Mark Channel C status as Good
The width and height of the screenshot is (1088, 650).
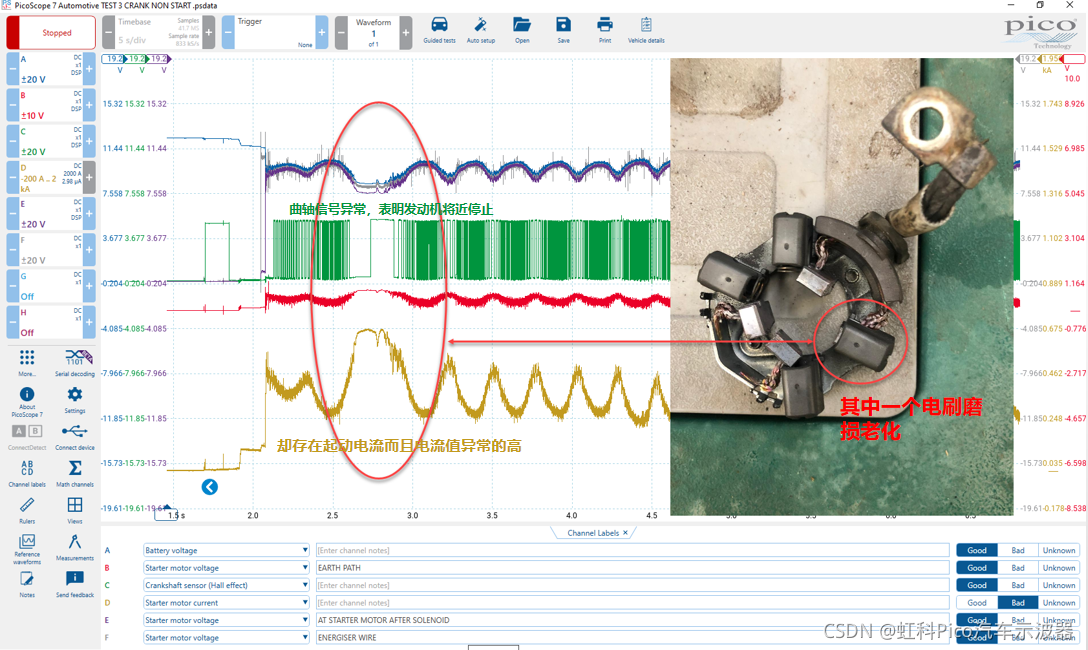point(977,585)
